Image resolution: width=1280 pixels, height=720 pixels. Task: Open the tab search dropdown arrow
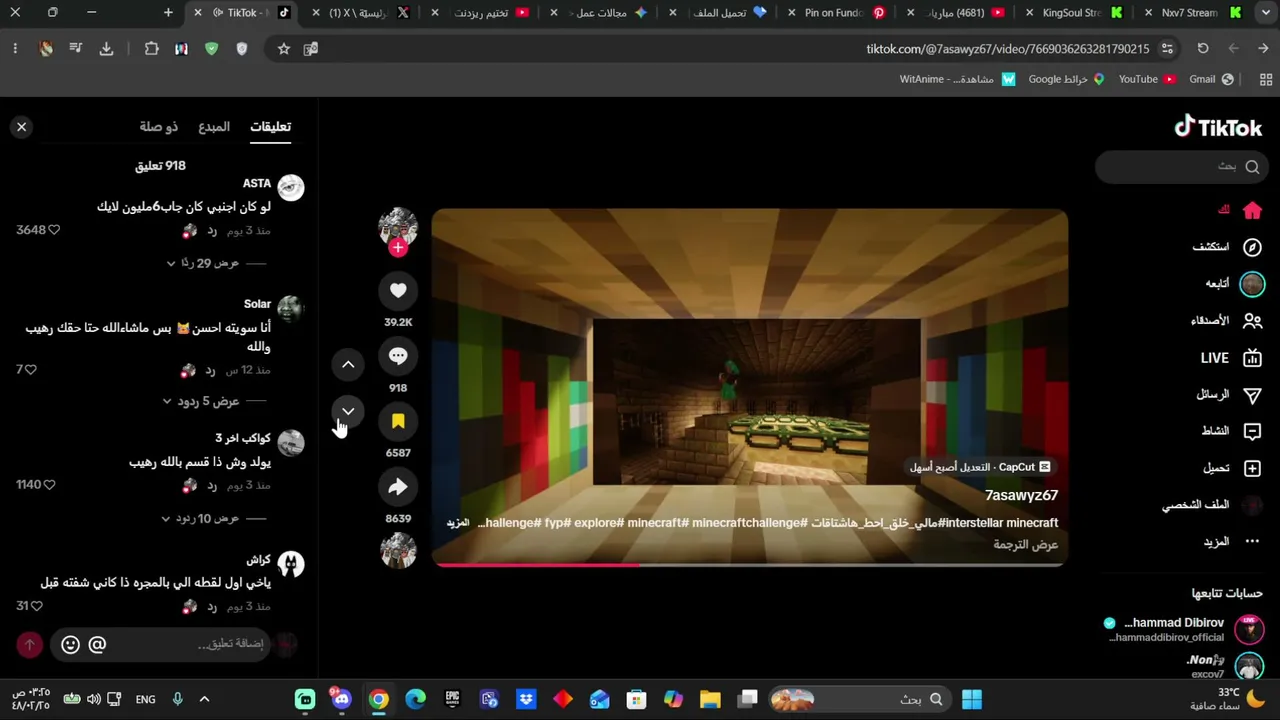1267,13
